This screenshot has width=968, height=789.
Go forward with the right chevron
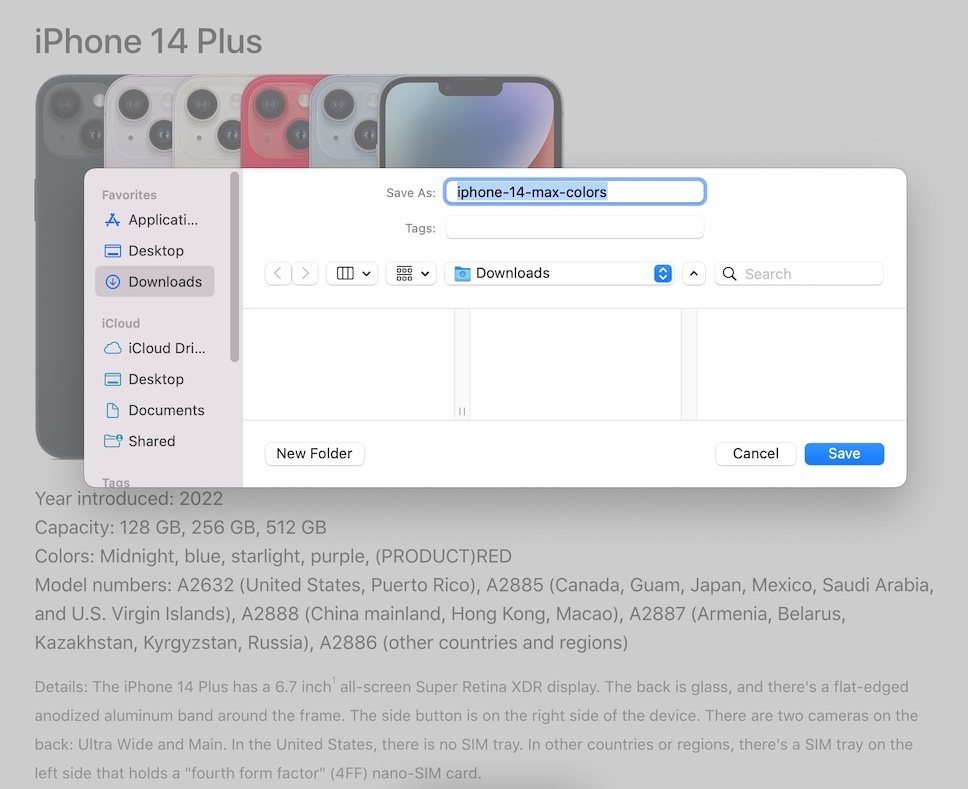click(x=305, y=273)
